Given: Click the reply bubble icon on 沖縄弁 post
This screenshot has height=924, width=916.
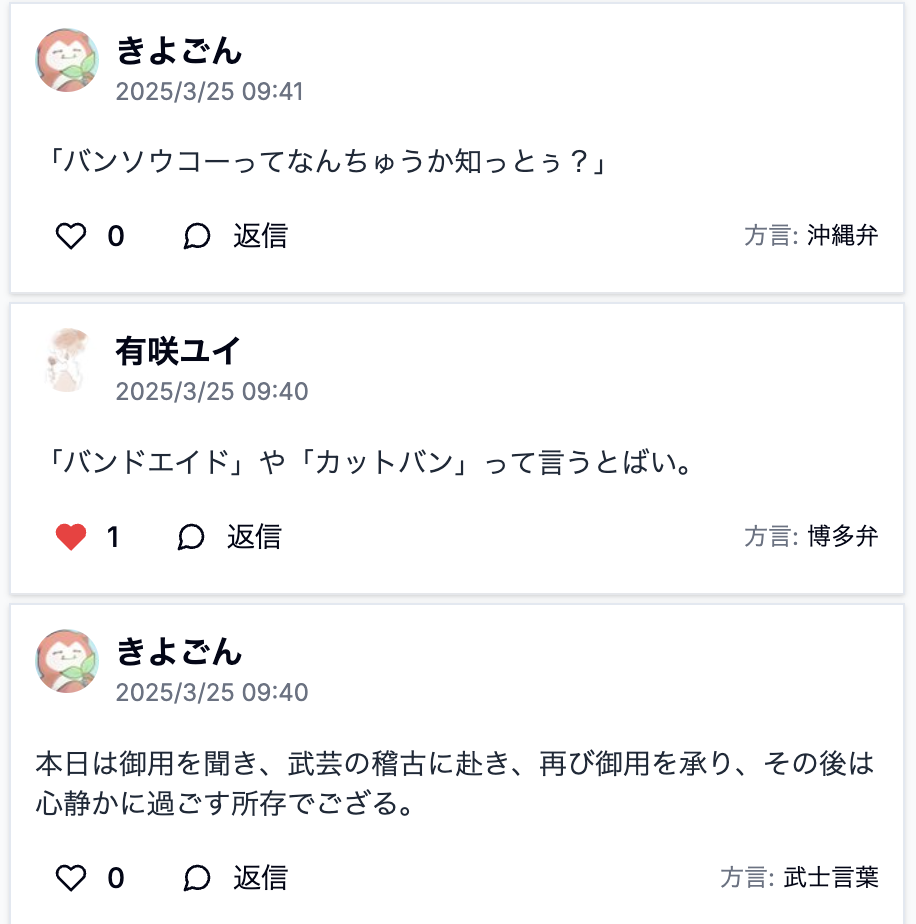Looking at the screenshot, I should (197, 237).
